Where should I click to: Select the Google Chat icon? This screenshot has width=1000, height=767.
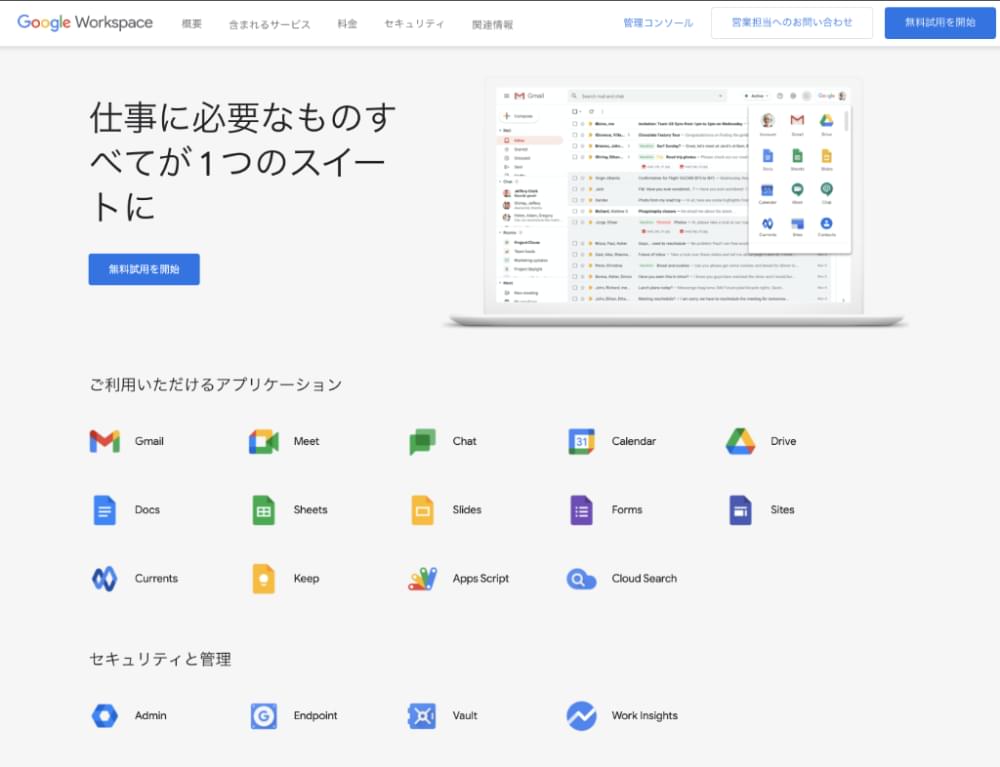(422, 441)
